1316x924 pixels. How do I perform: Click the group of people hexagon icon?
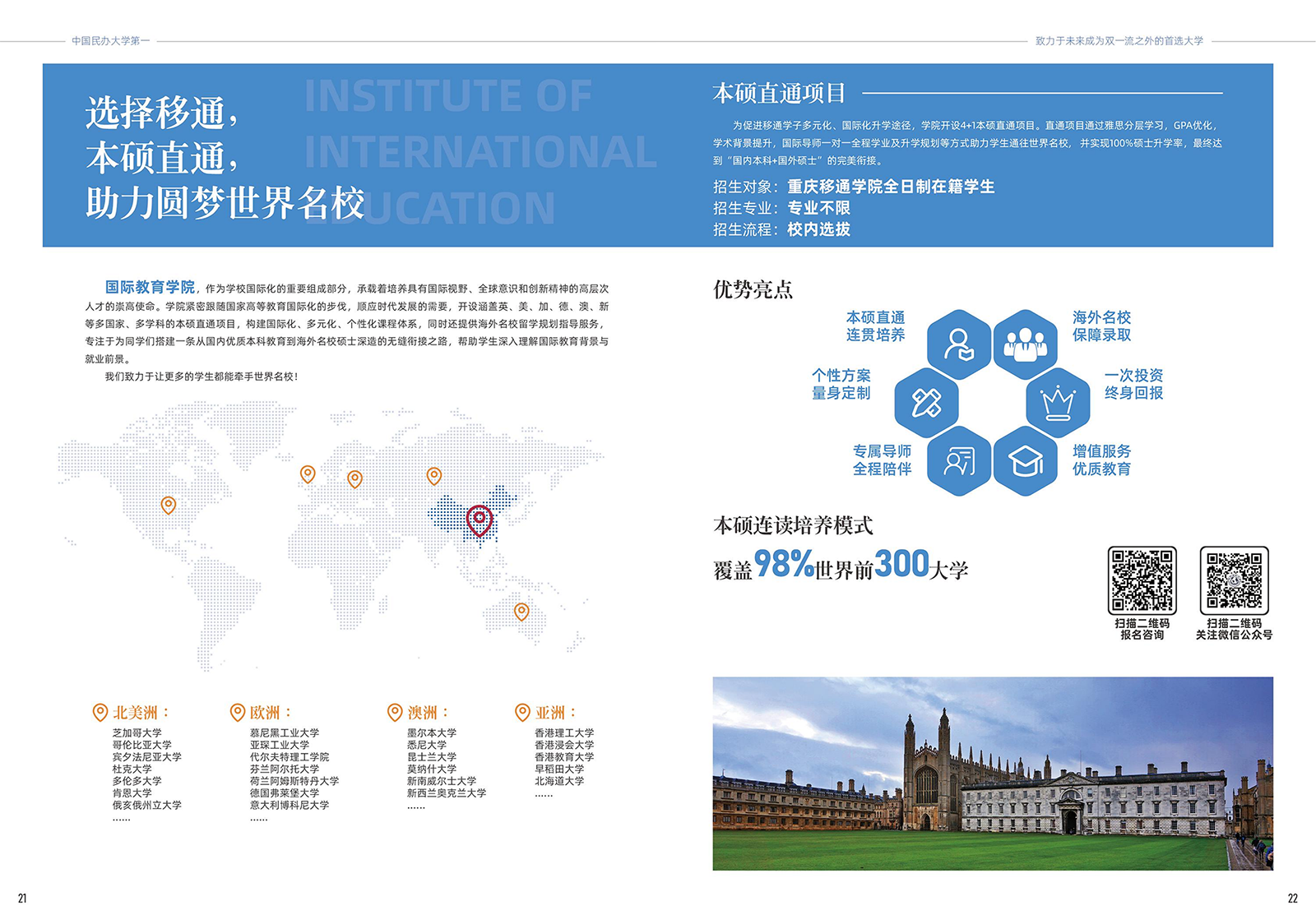pyautogui.click(x=1025, y=344)
